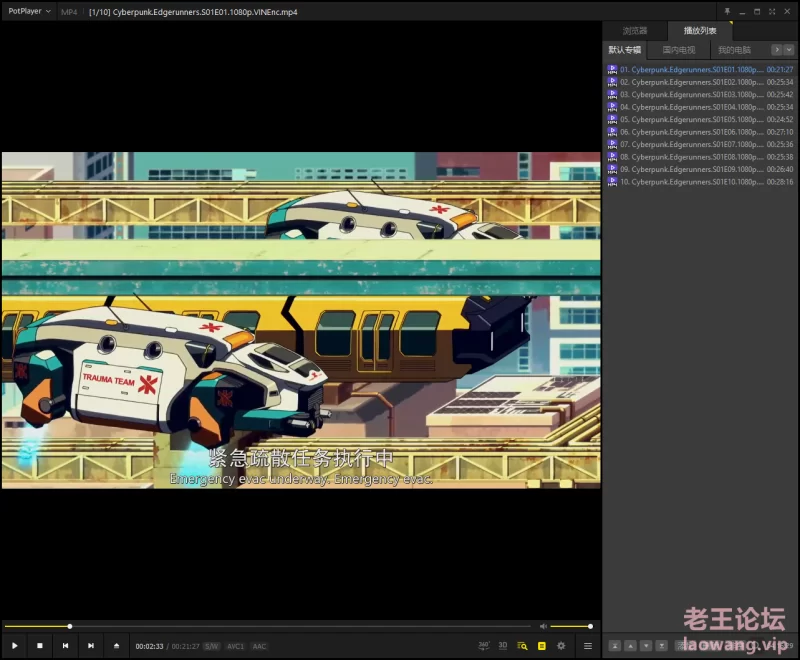This screenshot has height=660, width=800.
Task: Move playlist item to bottom
Action: pyautogui.click(x=662, y=646)
